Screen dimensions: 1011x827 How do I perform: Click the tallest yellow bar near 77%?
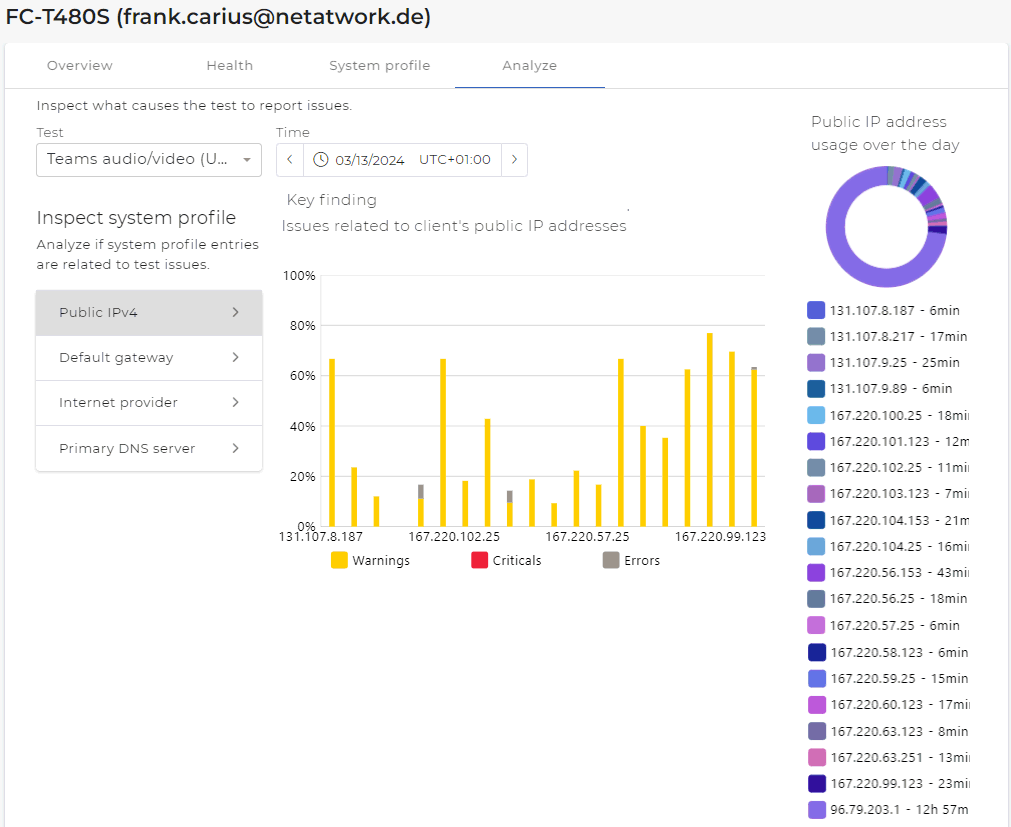coord(710,430)
